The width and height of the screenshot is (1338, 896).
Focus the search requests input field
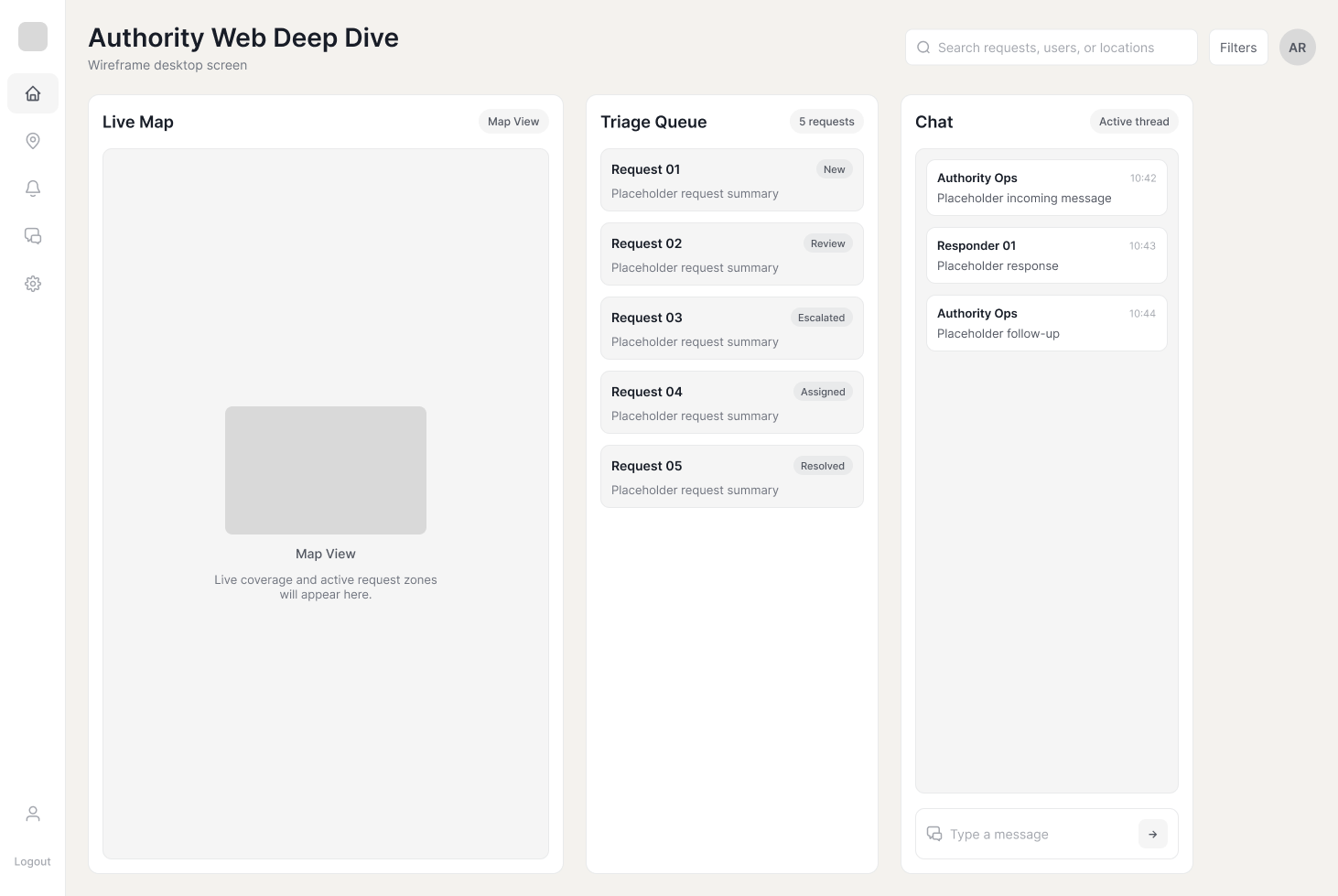pos(1052,48)
